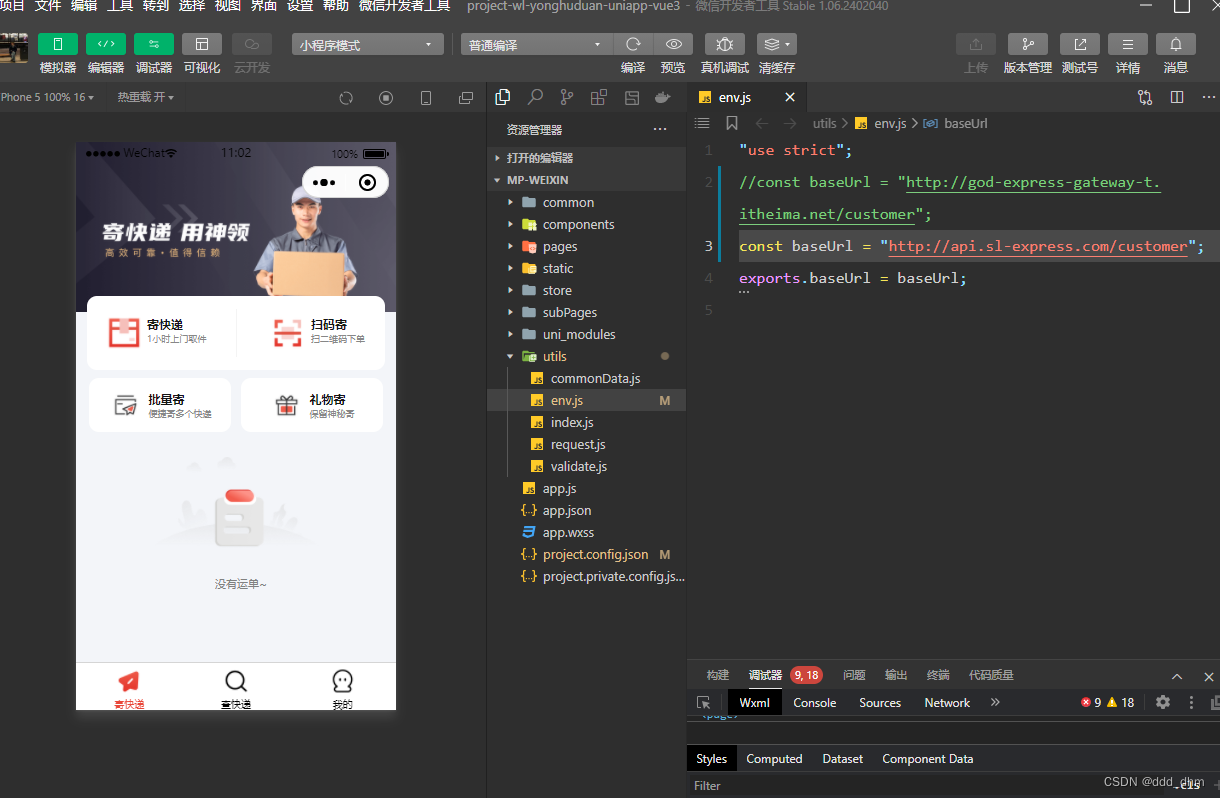Collapse the MP-WEIXIN project root
The width and height of the screenshot is (1220, 798).
point(586,180)
